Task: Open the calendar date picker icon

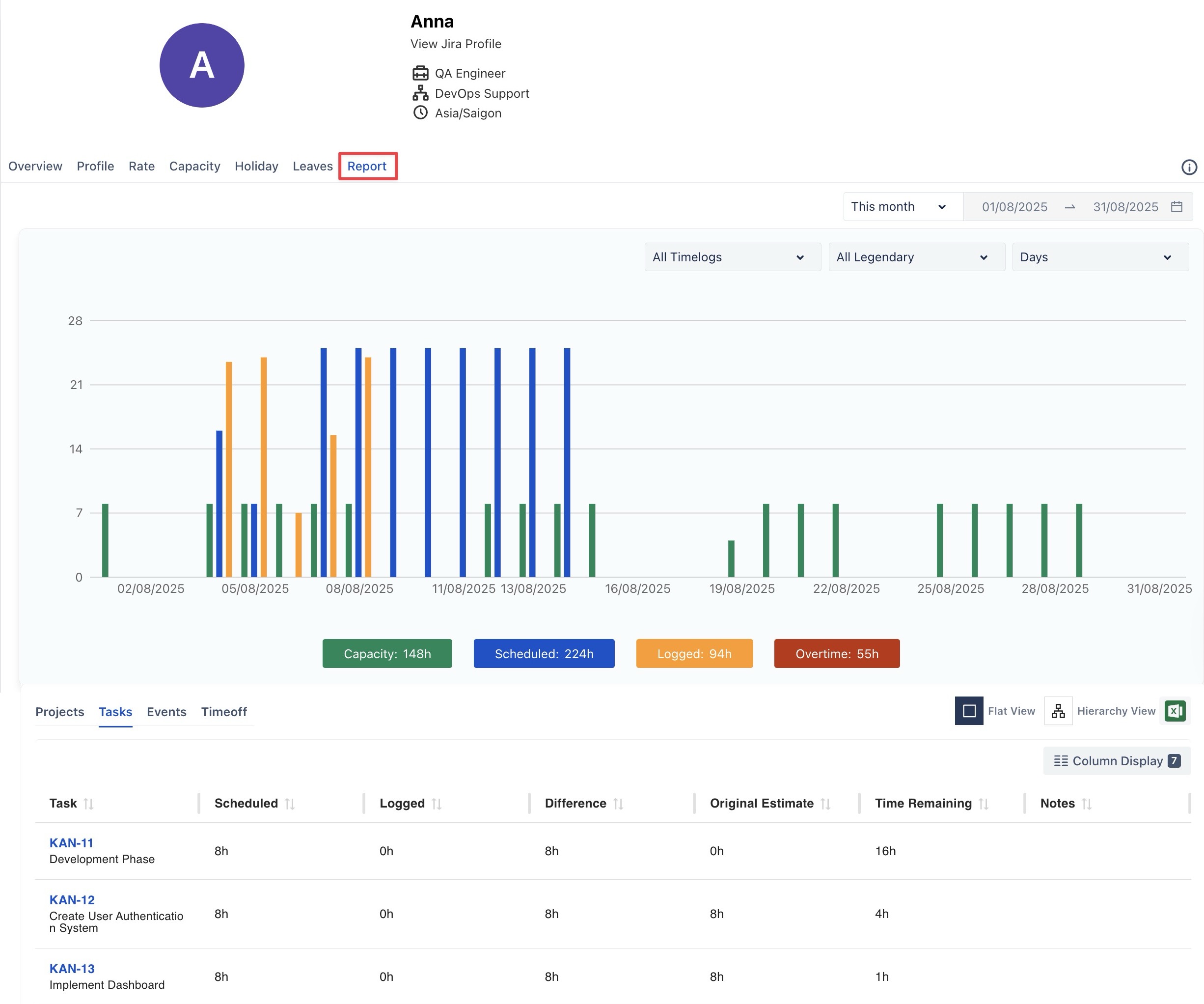Action: 1177,206
